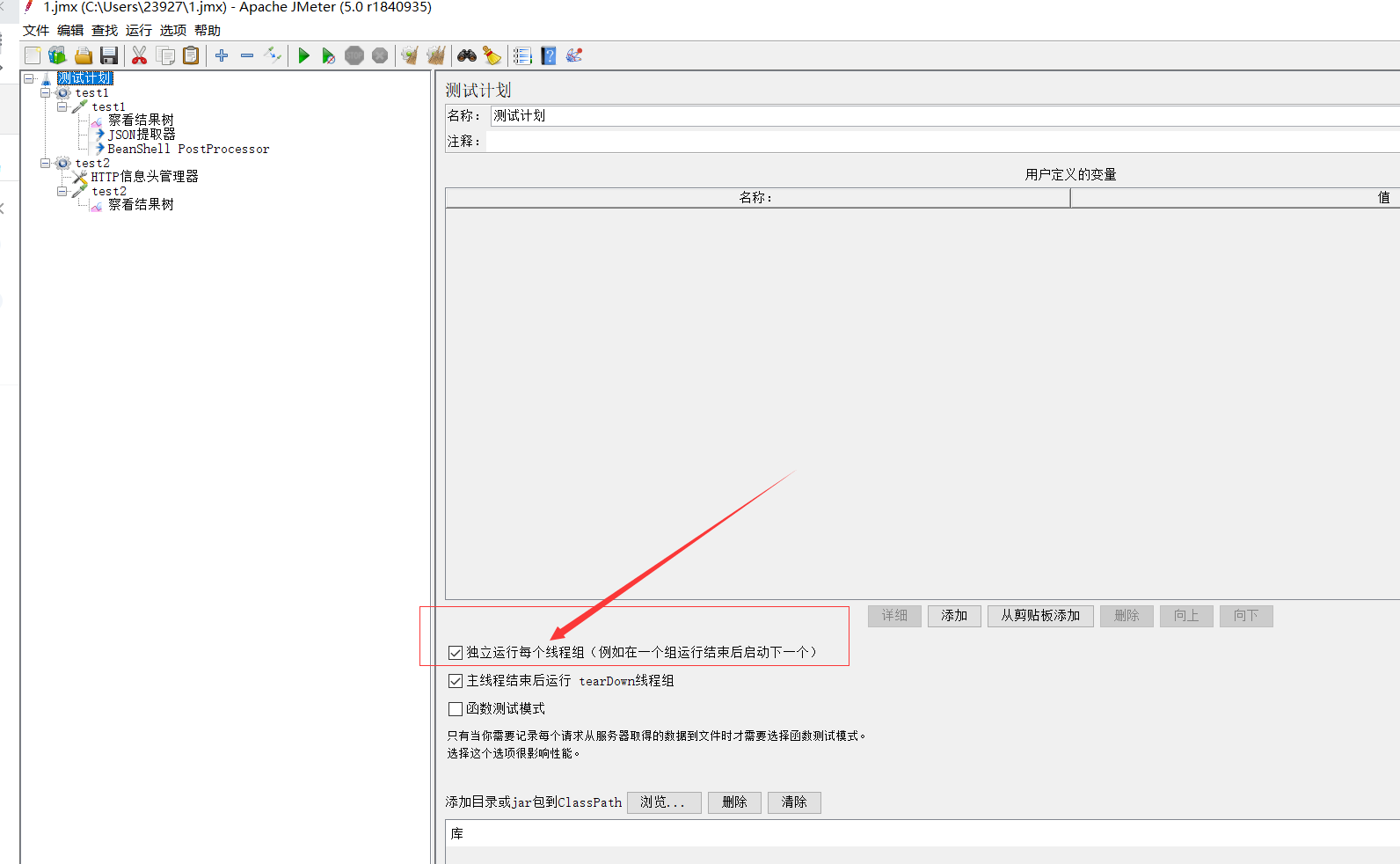Toggle run thread groups consecutively checkbox
The height and width of the screenshot is (864, 1400).
pos(456,652)
